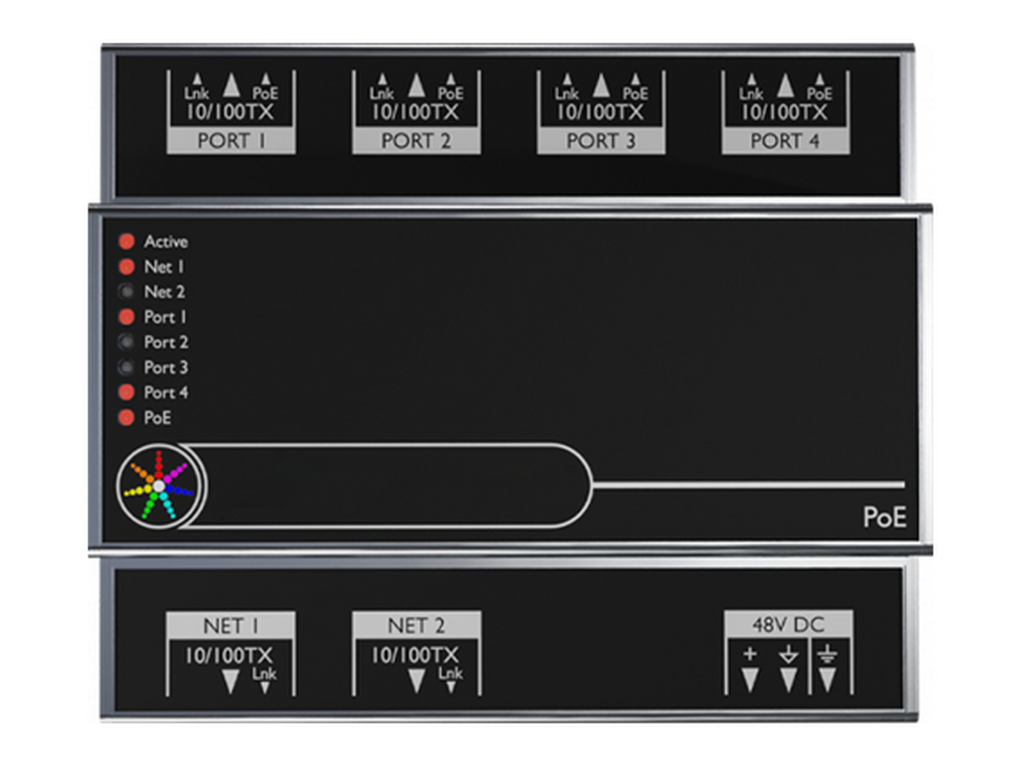The width and height of the screenshot is (1024, 768).
Task: Click the Net 1 LED indicator
Action: pyautogui.click(x=127, y=266)
